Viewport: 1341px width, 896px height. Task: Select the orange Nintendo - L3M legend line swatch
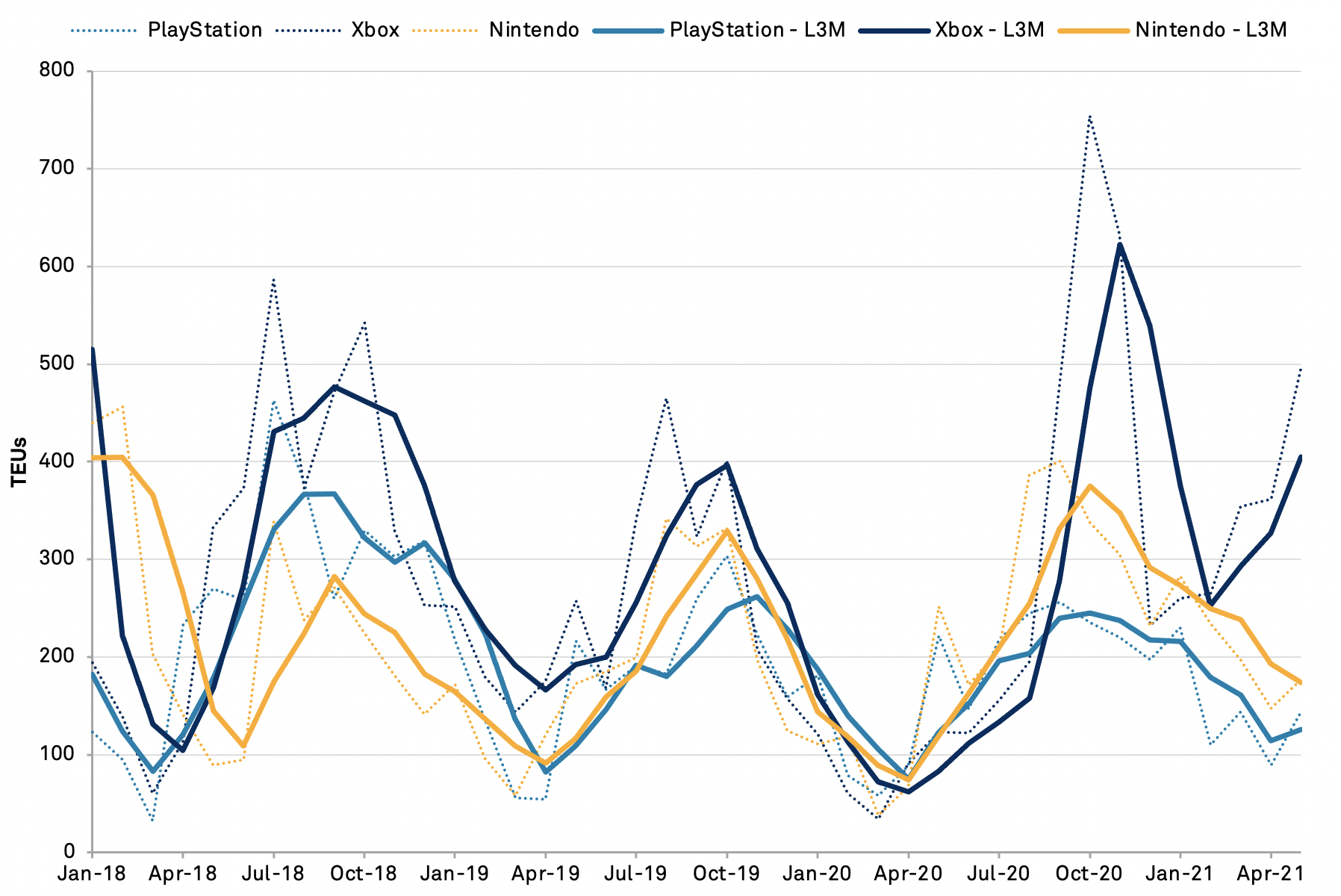pyautogui.click(x=1094, y=30)
